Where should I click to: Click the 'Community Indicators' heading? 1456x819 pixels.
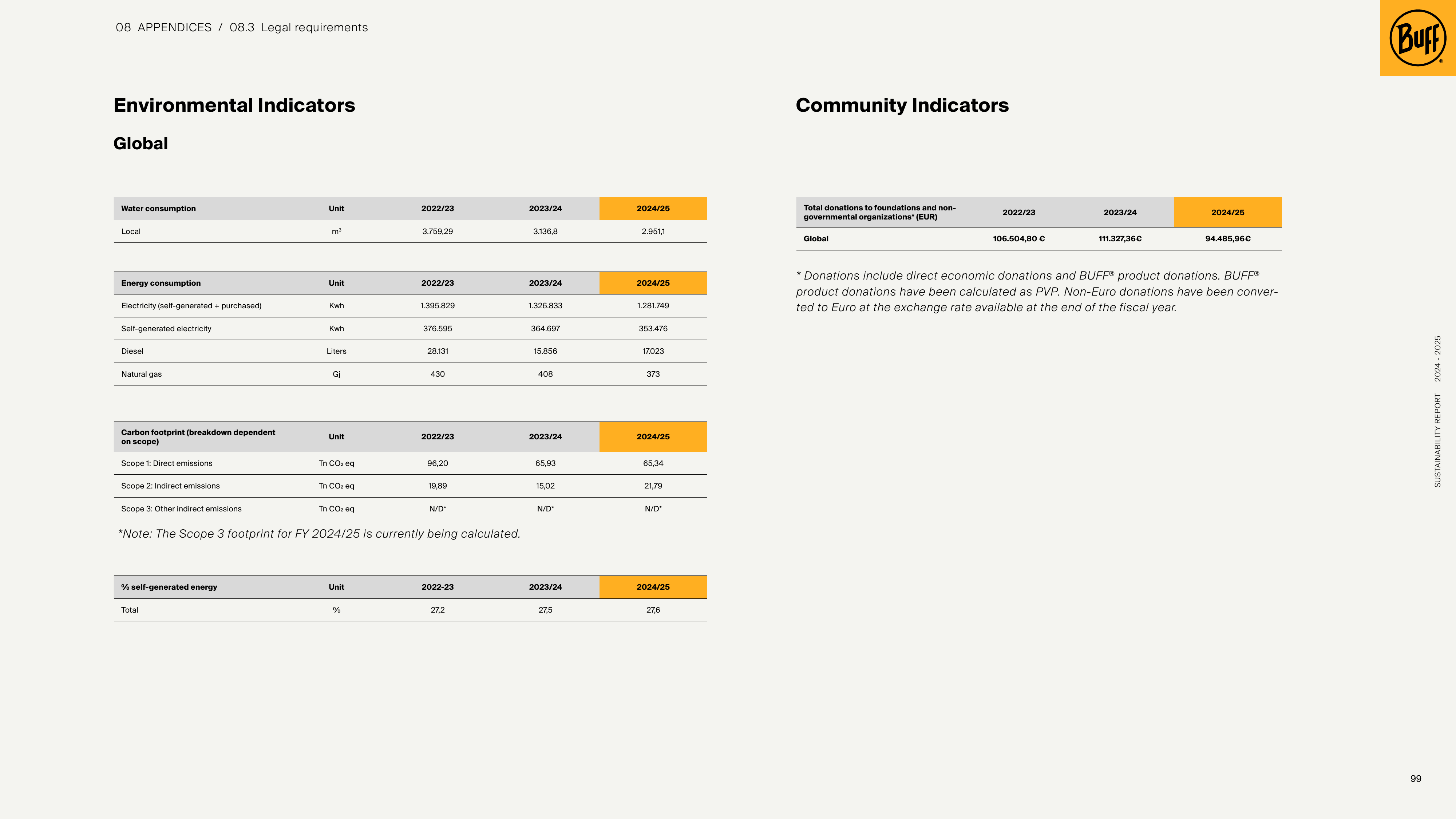coord(902,105)
